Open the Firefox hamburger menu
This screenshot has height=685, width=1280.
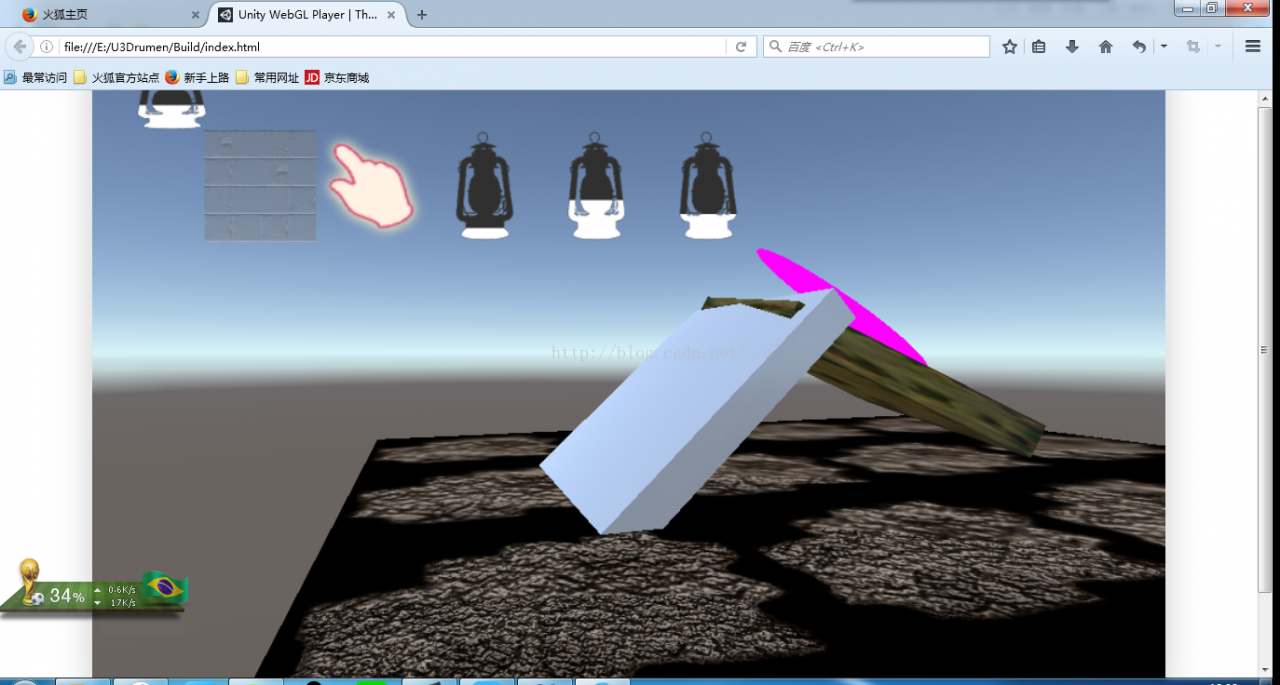(x=1252, y=47)
